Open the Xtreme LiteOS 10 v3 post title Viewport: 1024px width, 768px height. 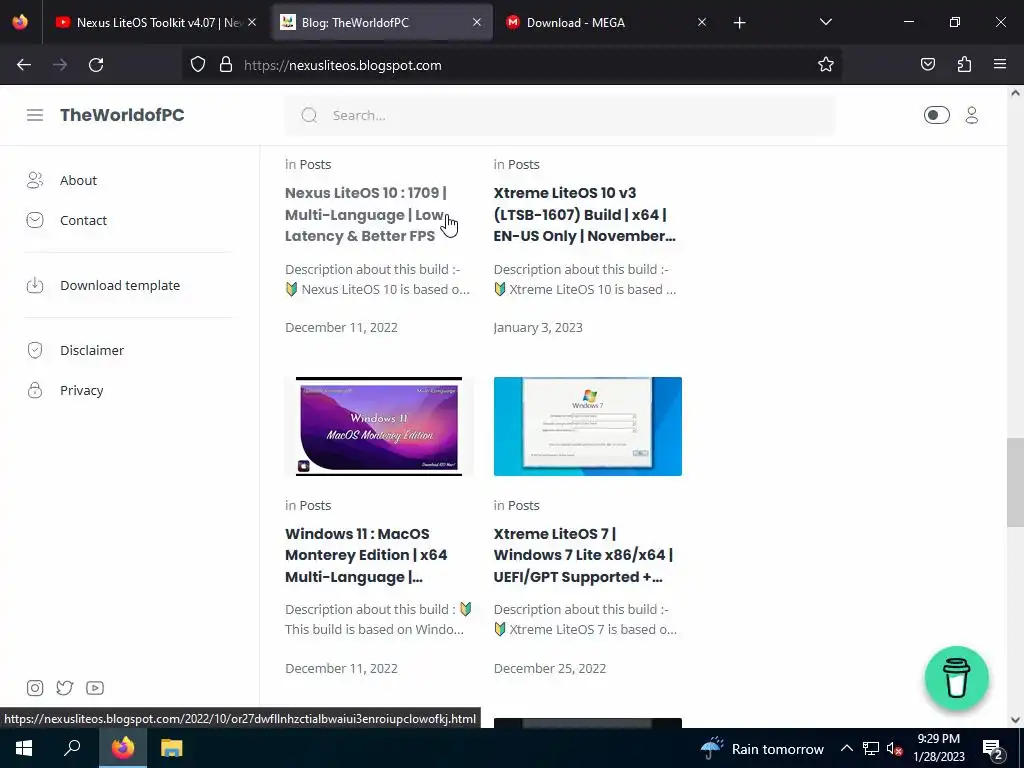pos(584,214)
